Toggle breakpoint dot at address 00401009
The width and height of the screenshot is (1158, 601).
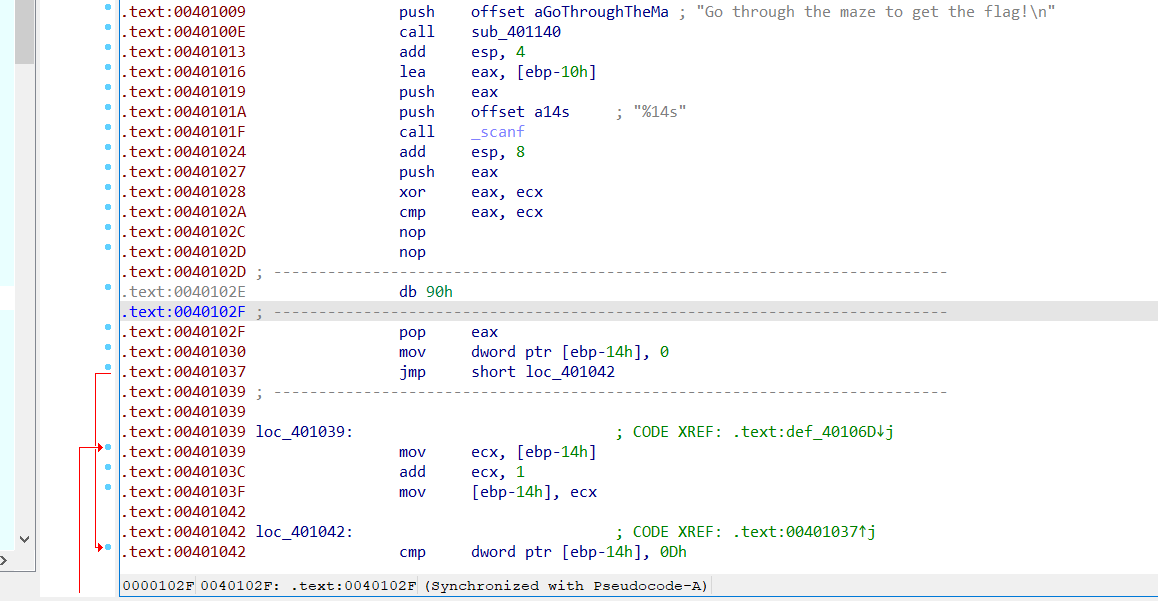(108, 7)
